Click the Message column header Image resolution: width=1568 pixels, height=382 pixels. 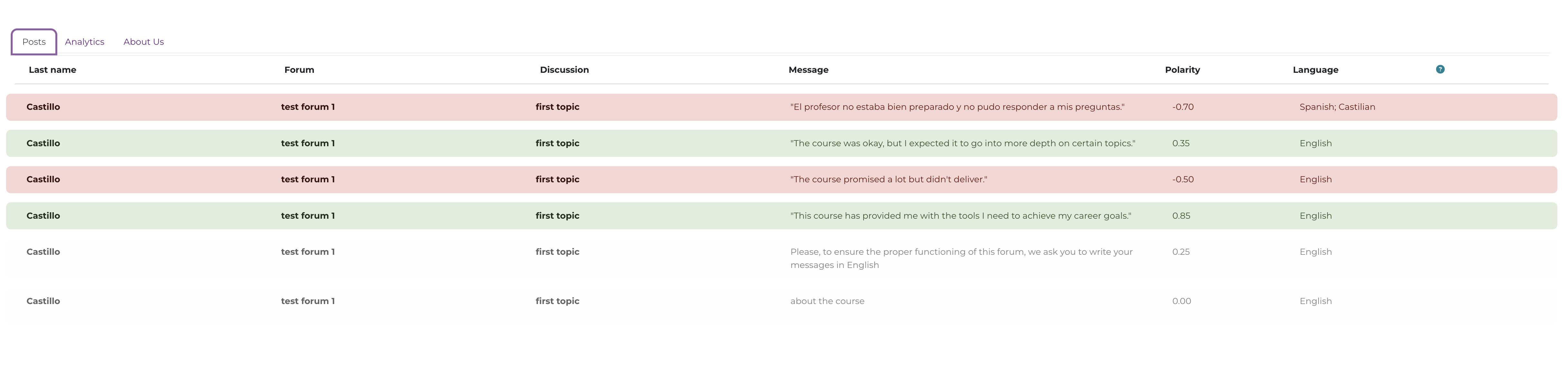[808, 70]
